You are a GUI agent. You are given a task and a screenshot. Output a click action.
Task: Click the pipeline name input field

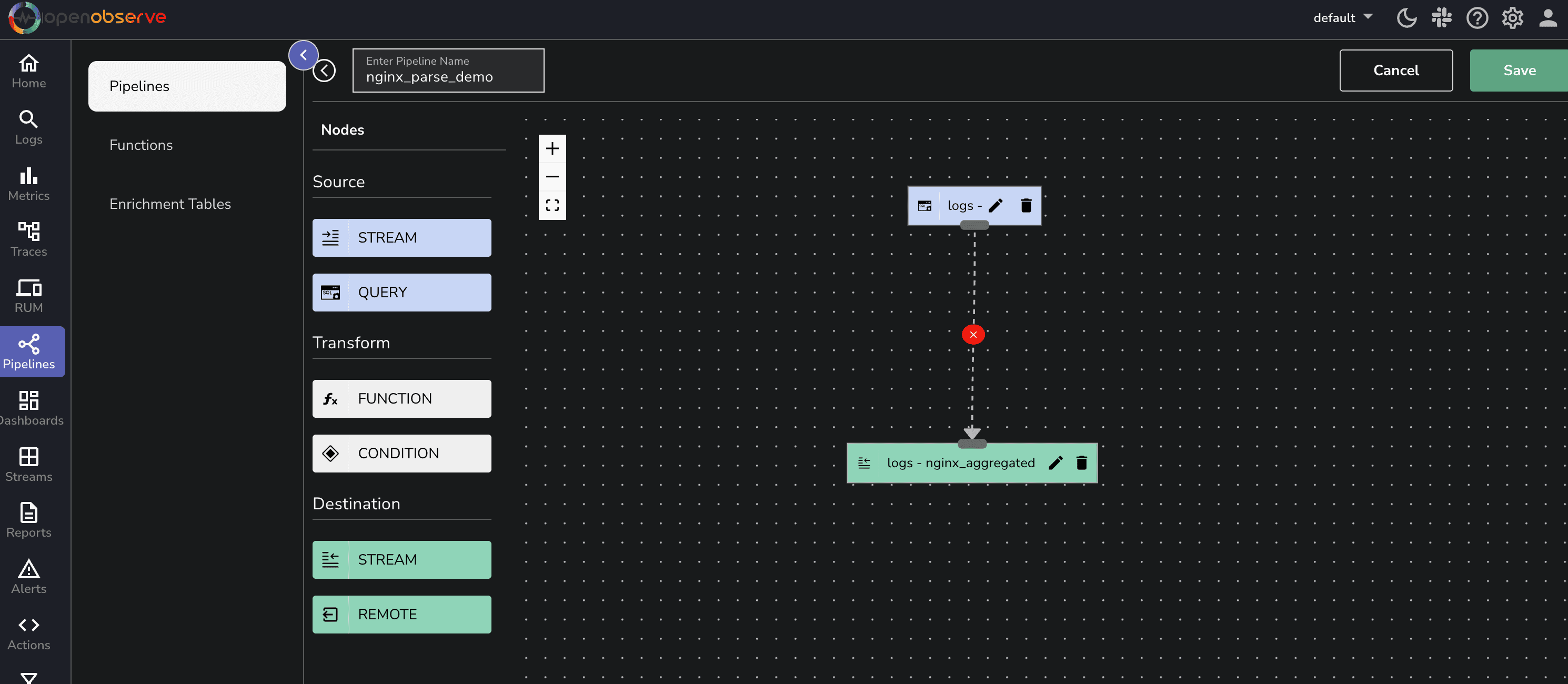[449, 76]
